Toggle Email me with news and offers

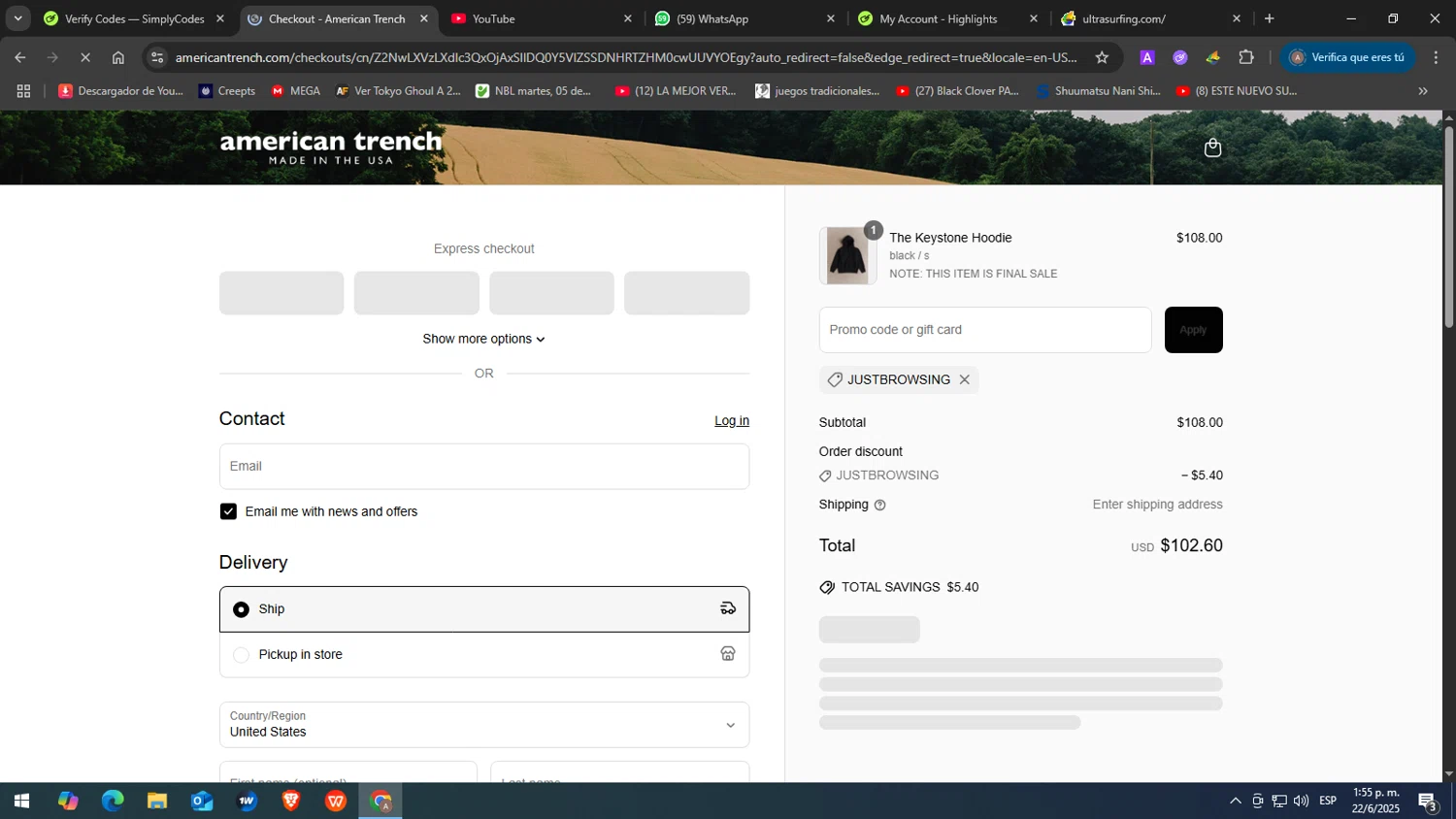point(228,511)
